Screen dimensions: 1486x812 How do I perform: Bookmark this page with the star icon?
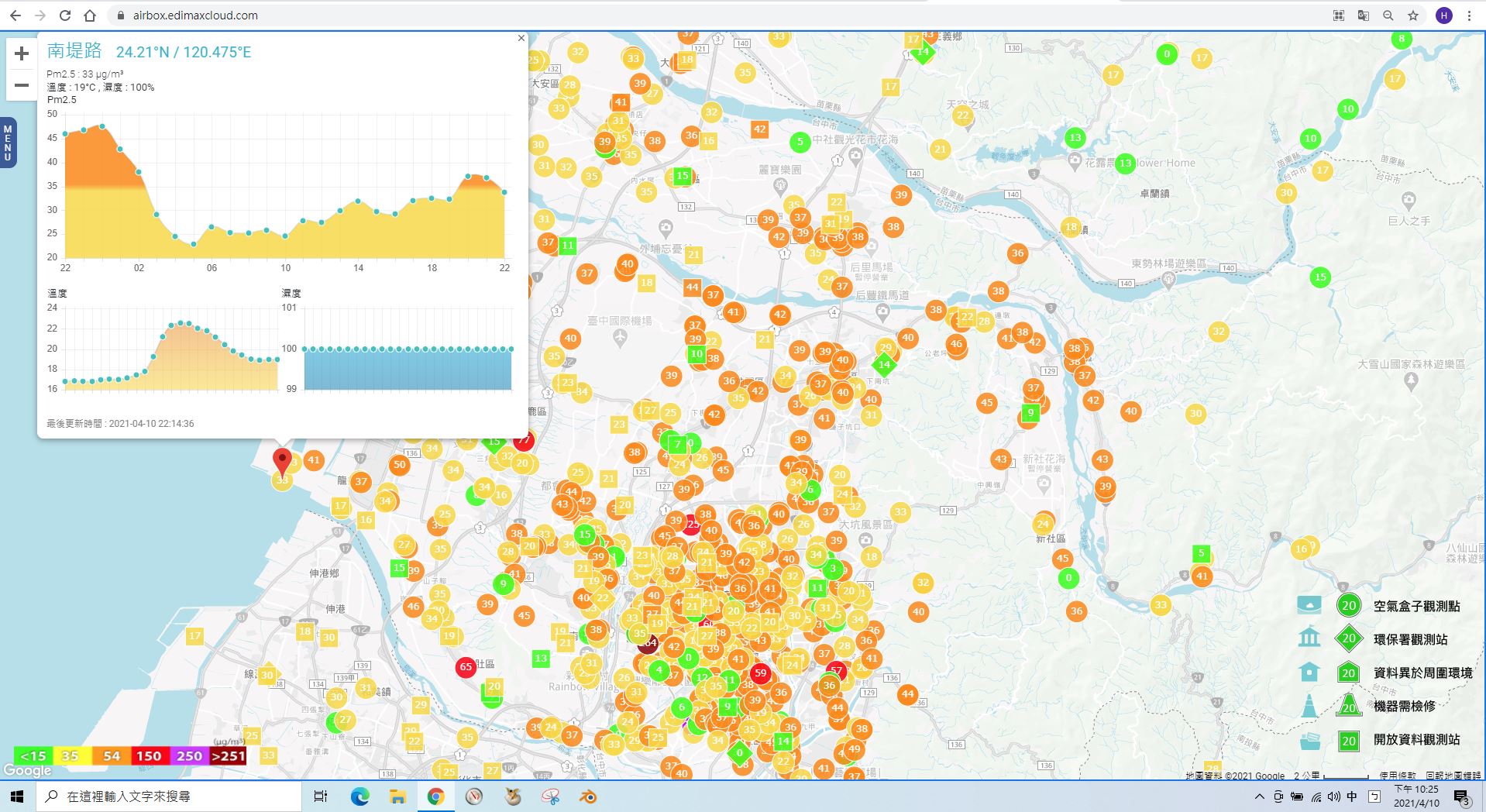[1413, 15]
